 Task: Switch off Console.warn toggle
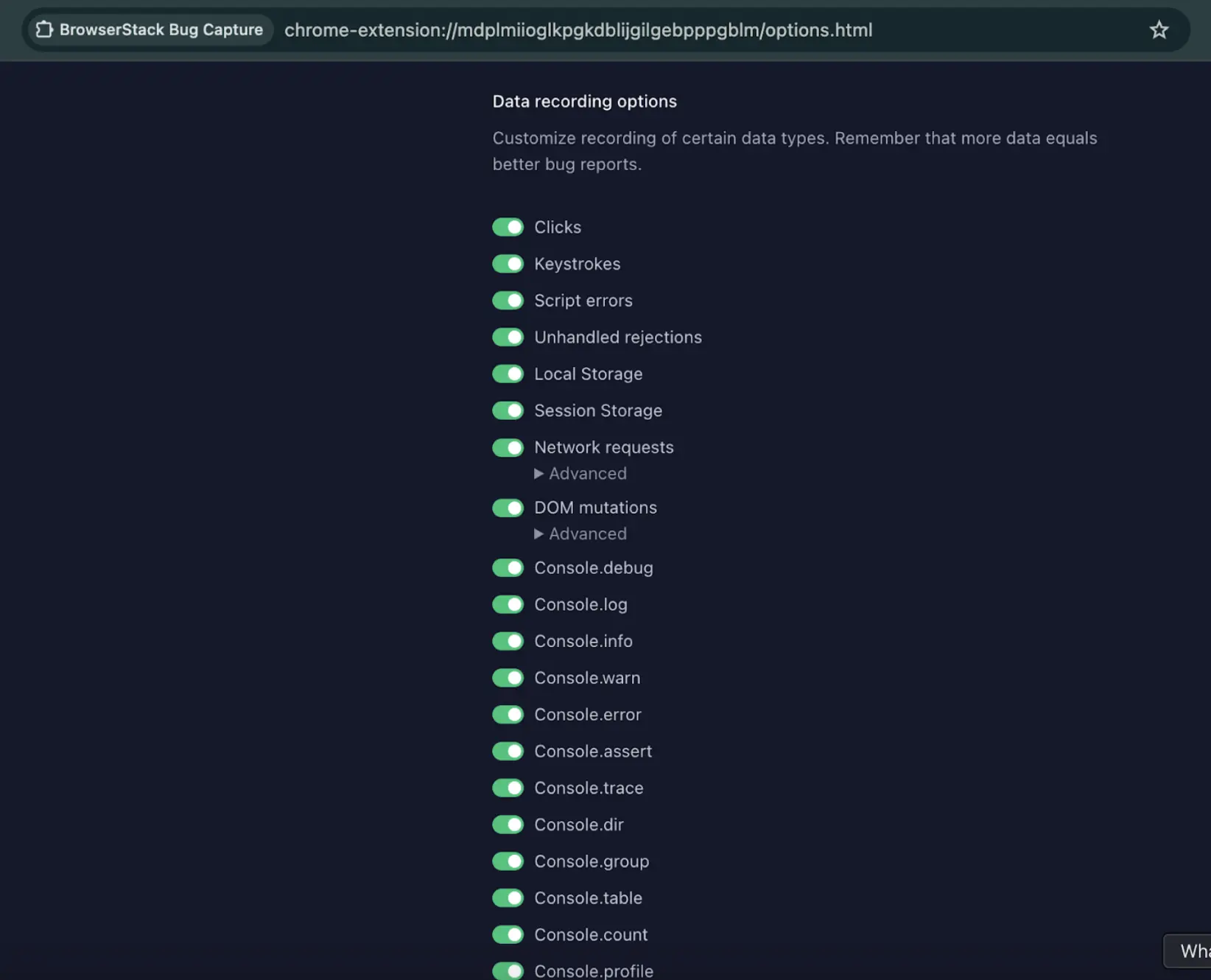[x=508, y=678]
